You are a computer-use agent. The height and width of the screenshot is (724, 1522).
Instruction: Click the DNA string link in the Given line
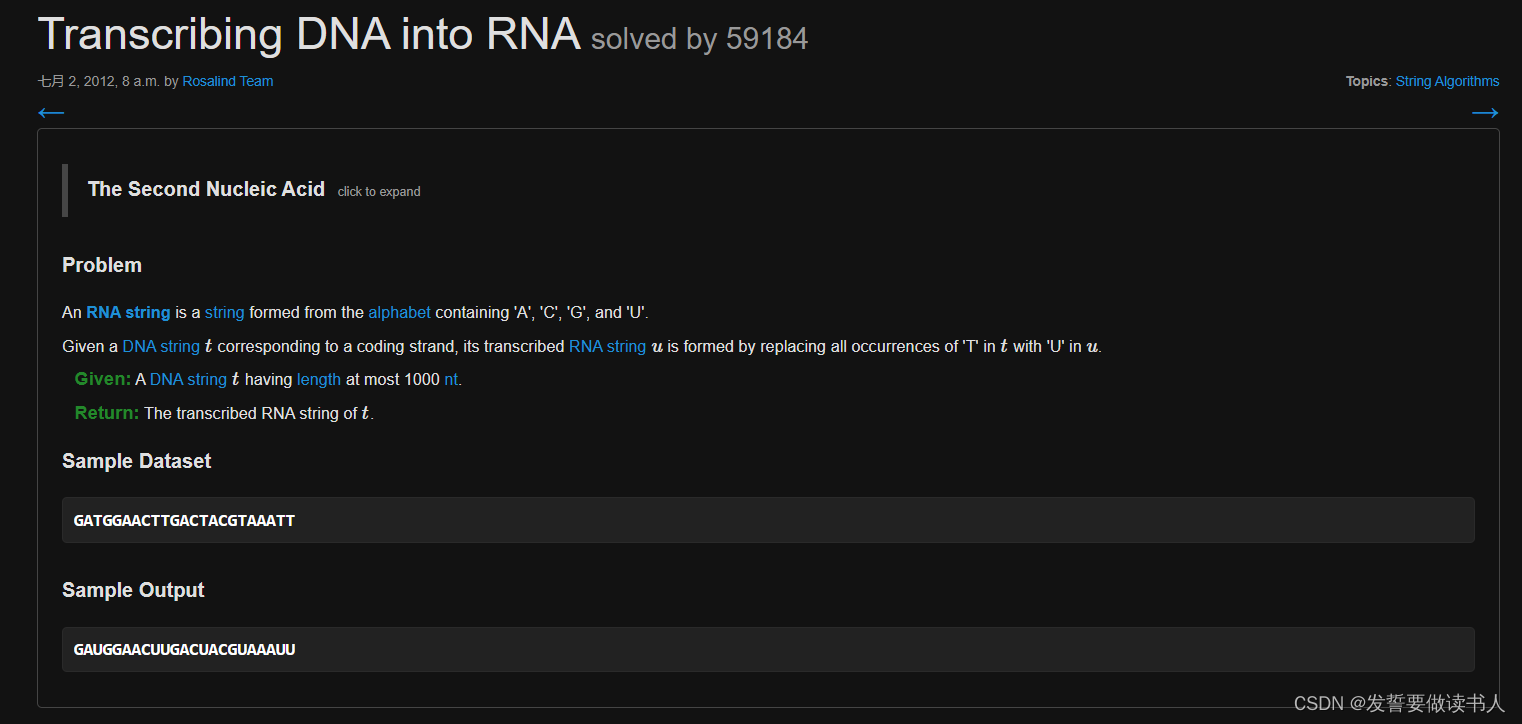(x=189, y=379)
